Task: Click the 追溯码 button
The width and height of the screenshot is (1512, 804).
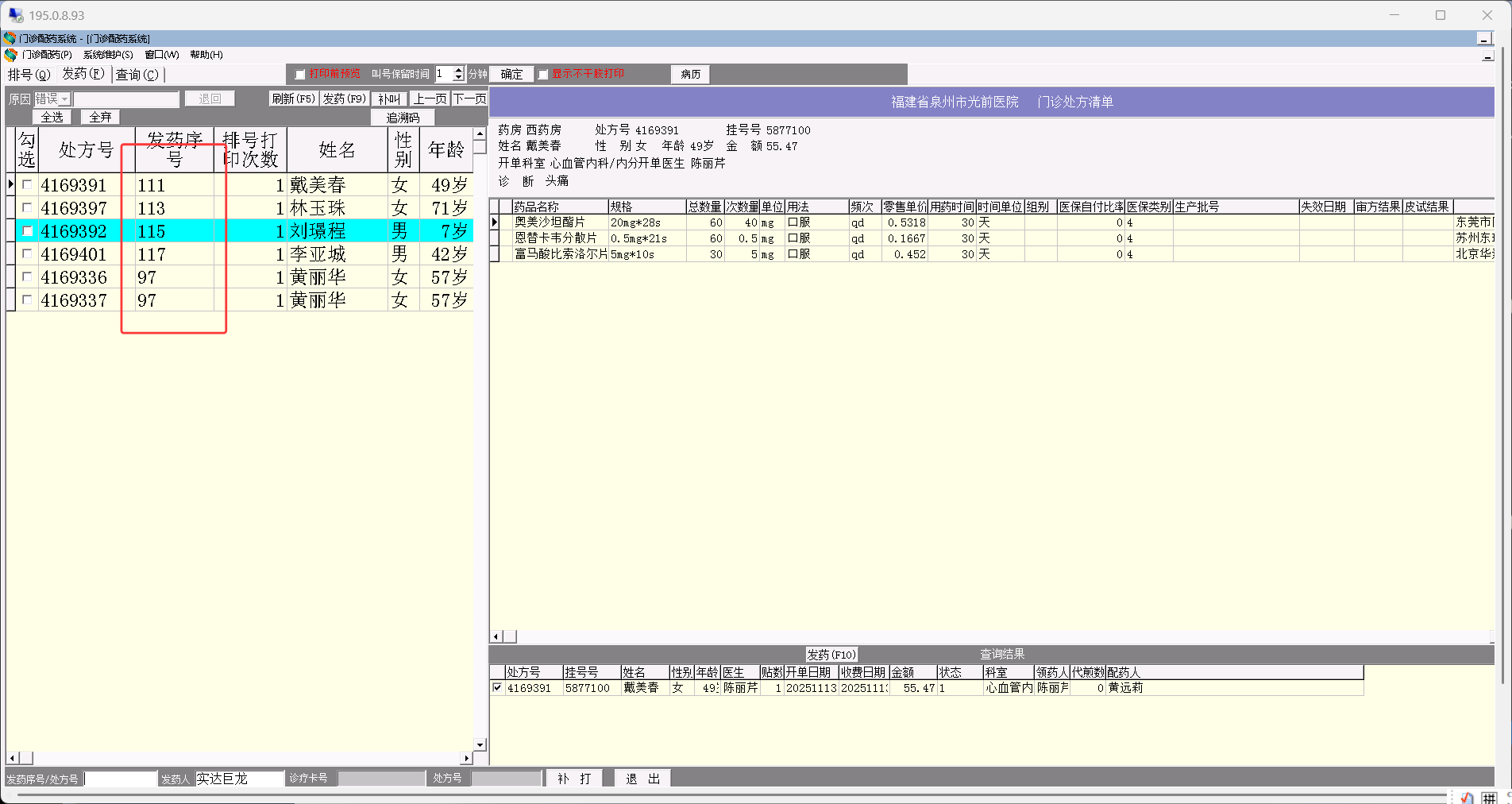Action: 403,118
